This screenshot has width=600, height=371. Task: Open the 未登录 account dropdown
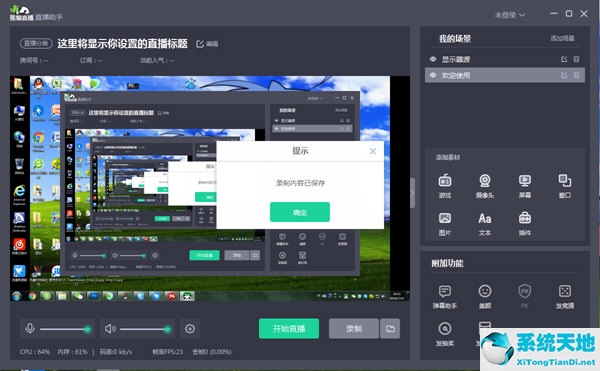[x=509, y=15]
